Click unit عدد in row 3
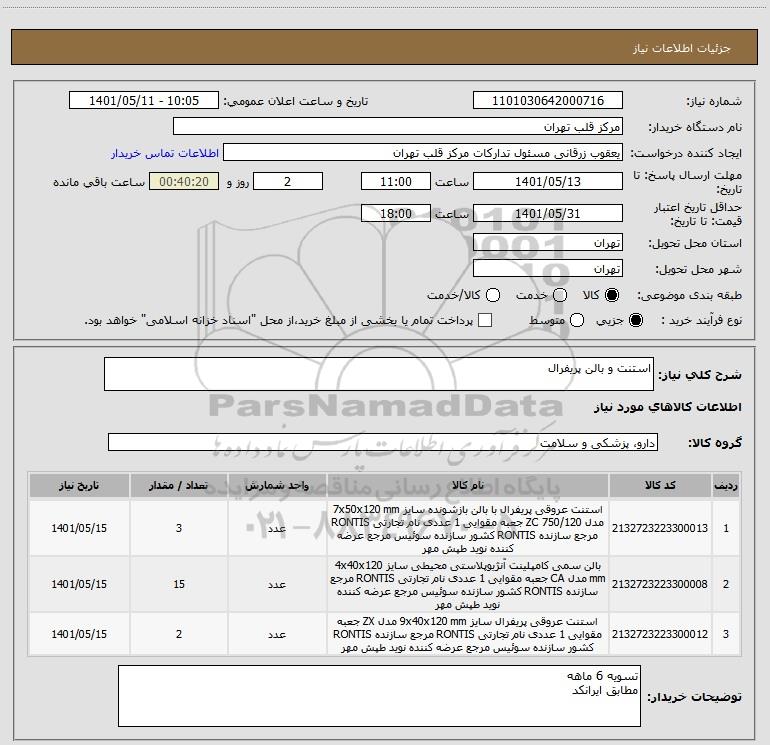 (277, 634)
